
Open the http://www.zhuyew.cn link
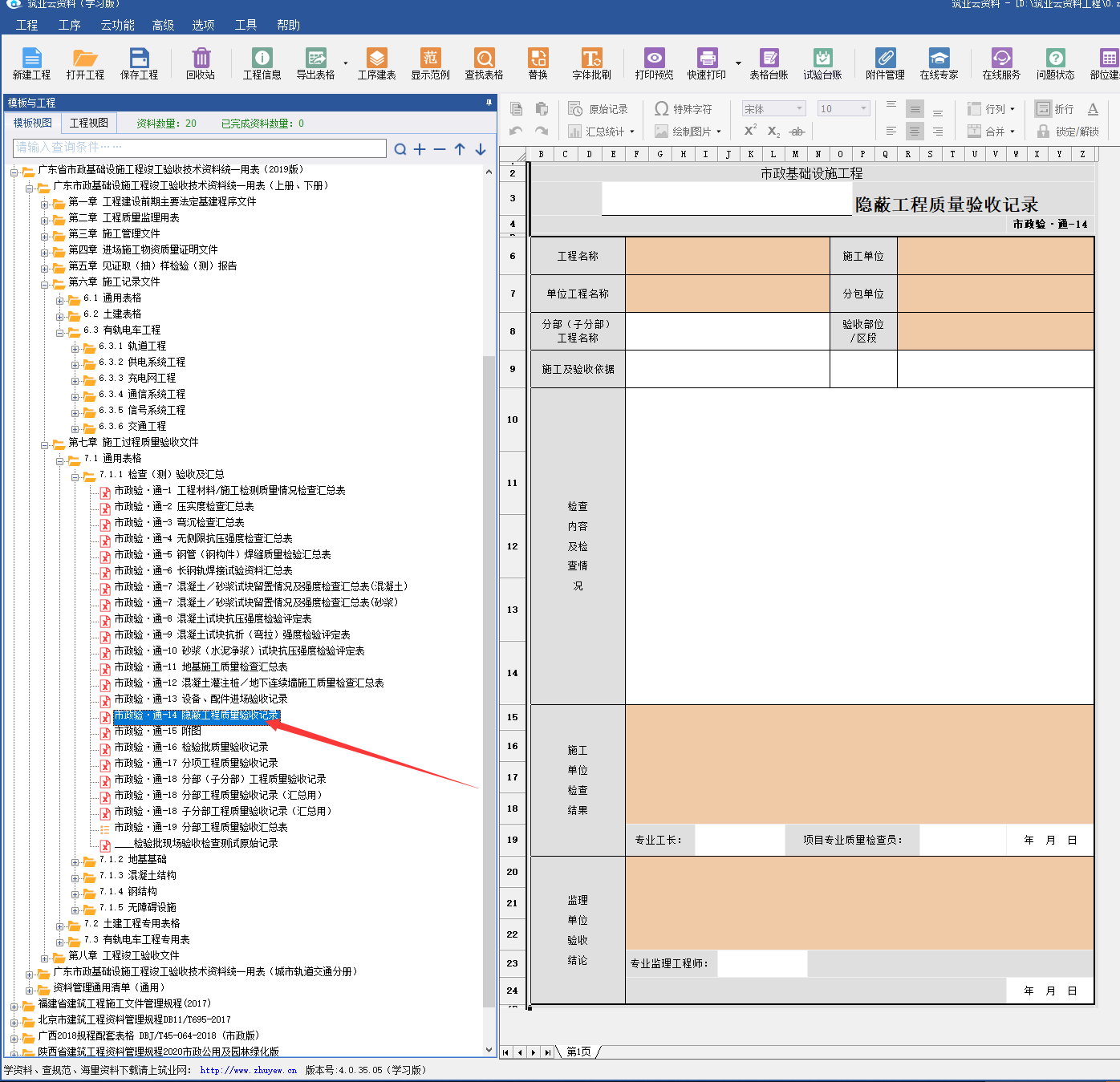coord(249,1070)
